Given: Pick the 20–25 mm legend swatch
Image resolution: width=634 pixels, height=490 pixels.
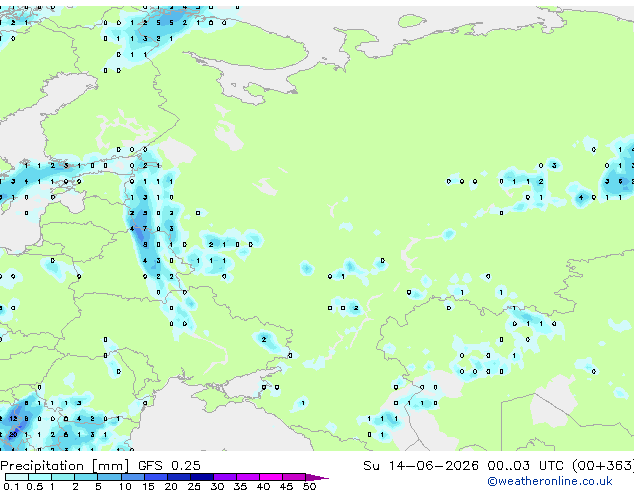Looking at the screenshot, I should point(178,477).
